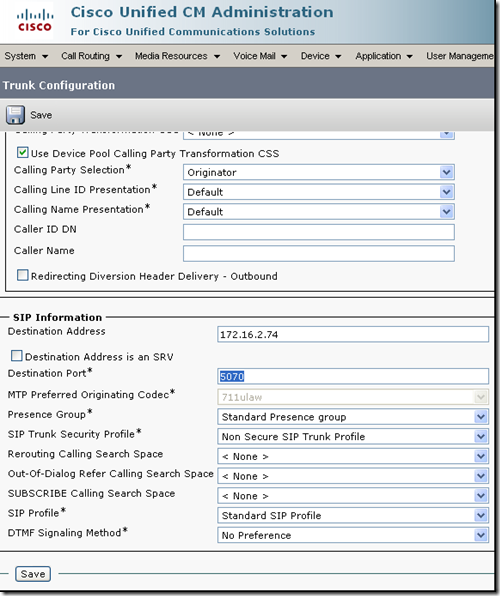Open the Voice Mail menu
The image size is (500, 596).
[x=260, y=56]
